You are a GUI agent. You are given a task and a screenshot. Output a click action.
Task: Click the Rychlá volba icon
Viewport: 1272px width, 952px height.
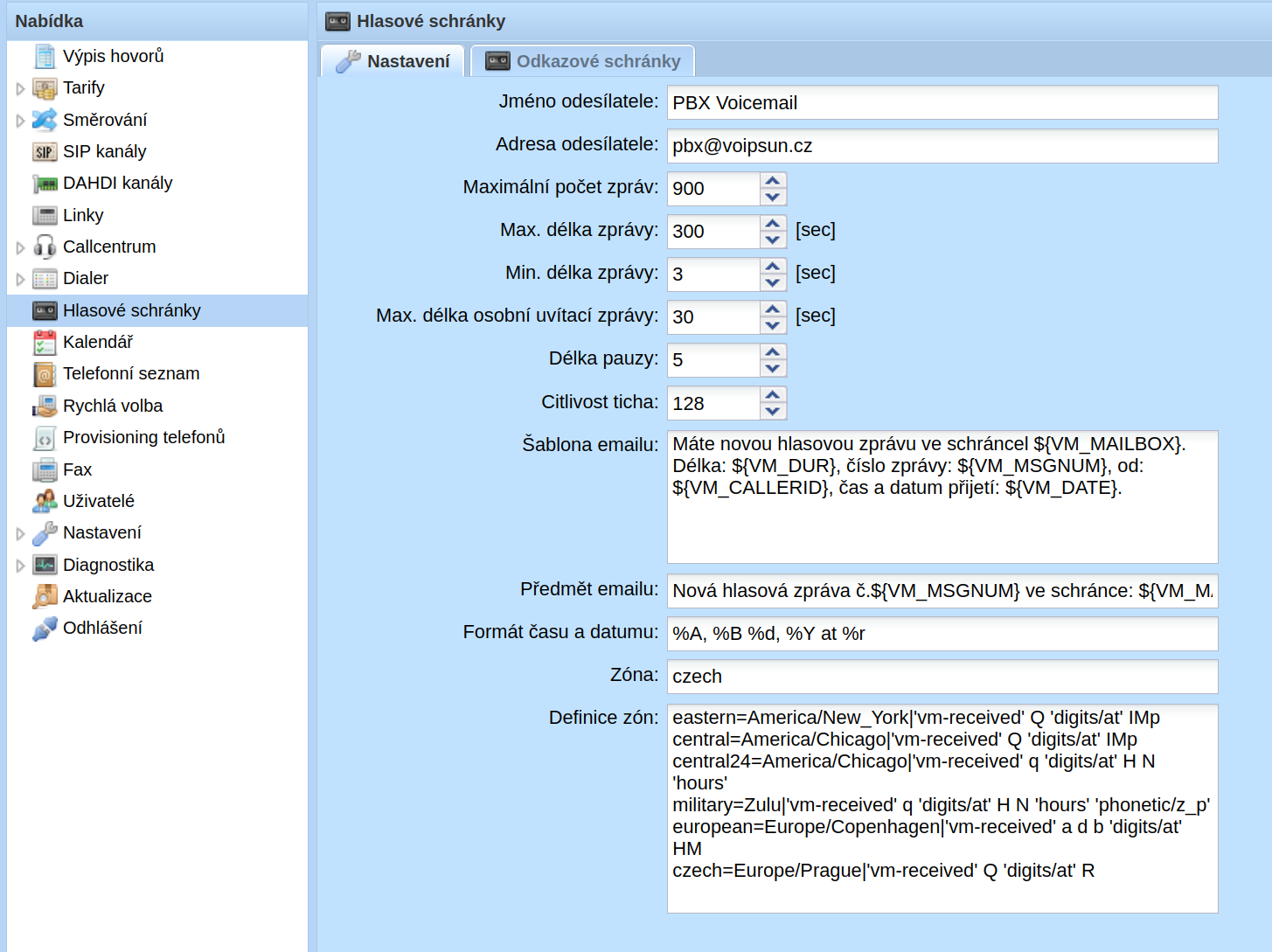point(45,407)
